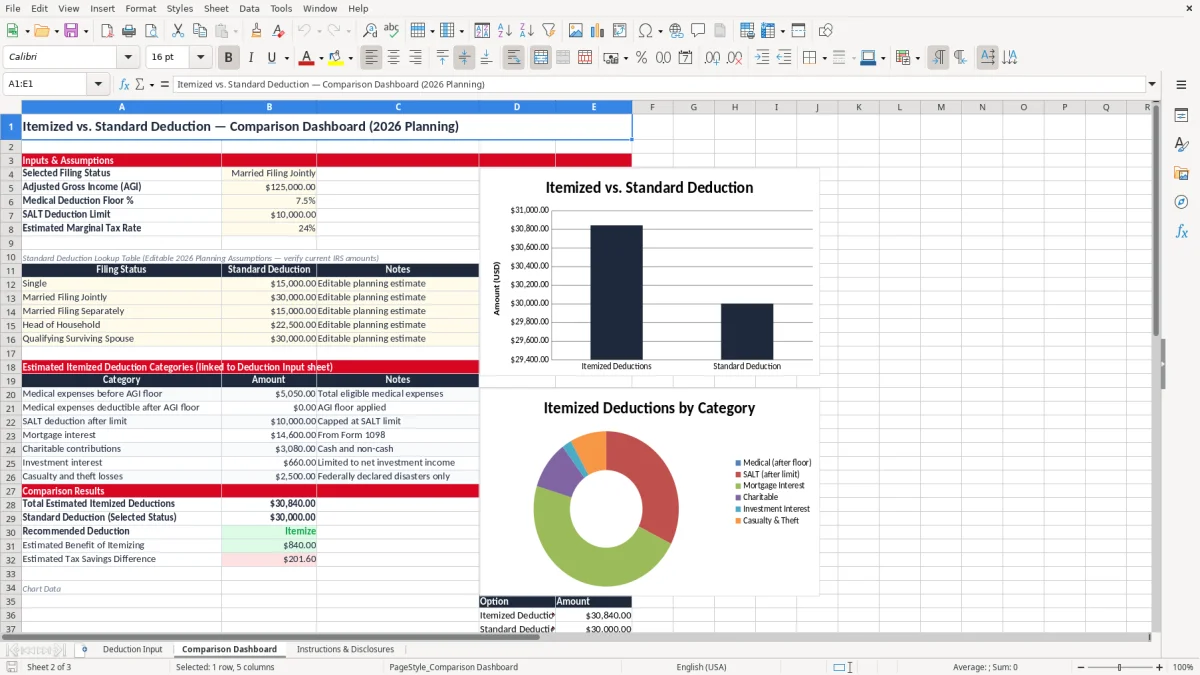Open the Sidebar Styles panel
The image size is (1200, 675).
1181,144
